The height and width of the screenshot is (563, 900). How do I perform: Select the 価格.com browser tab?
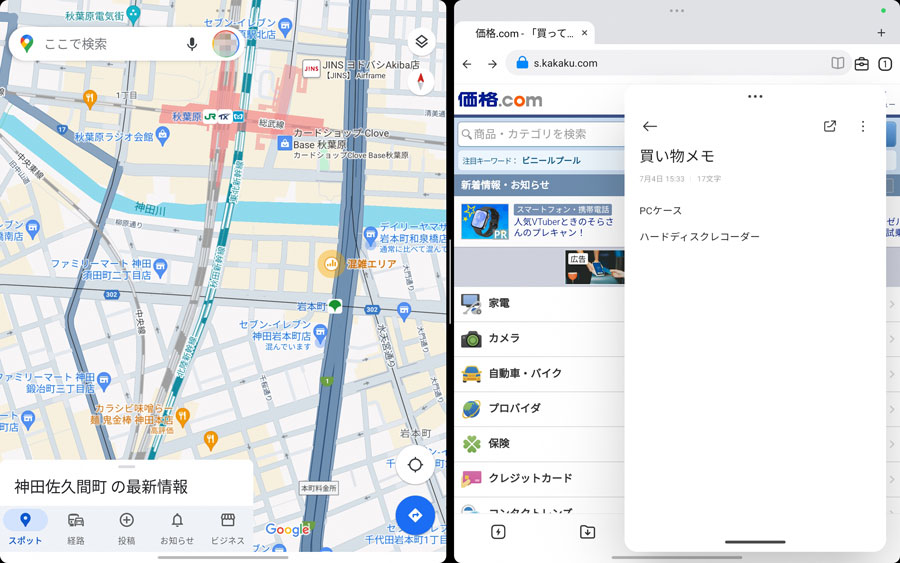[525, 33]
